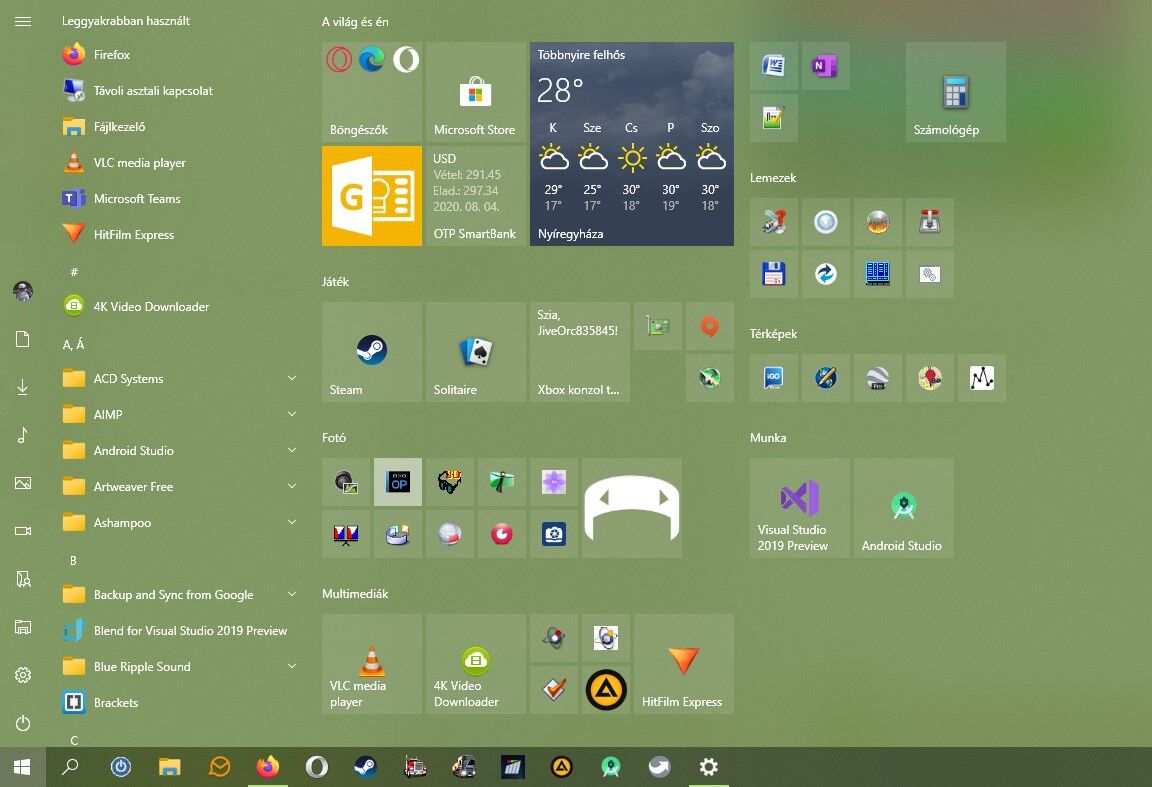Open the Solitaire tile
The image size is (1152, 787).
coord(475,352)
